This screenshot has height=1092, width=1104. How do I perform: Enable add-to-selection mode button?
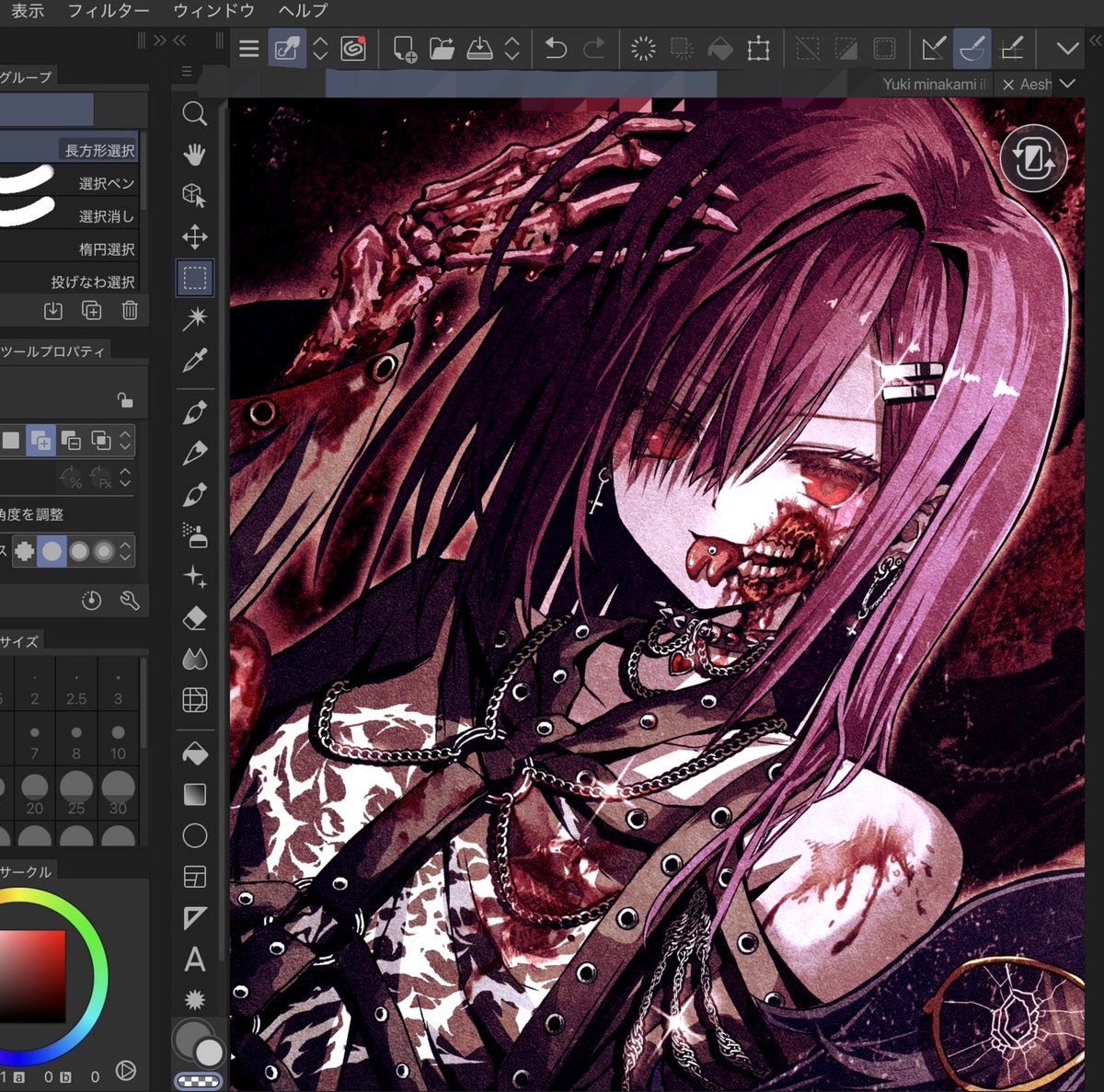(40, 441)
